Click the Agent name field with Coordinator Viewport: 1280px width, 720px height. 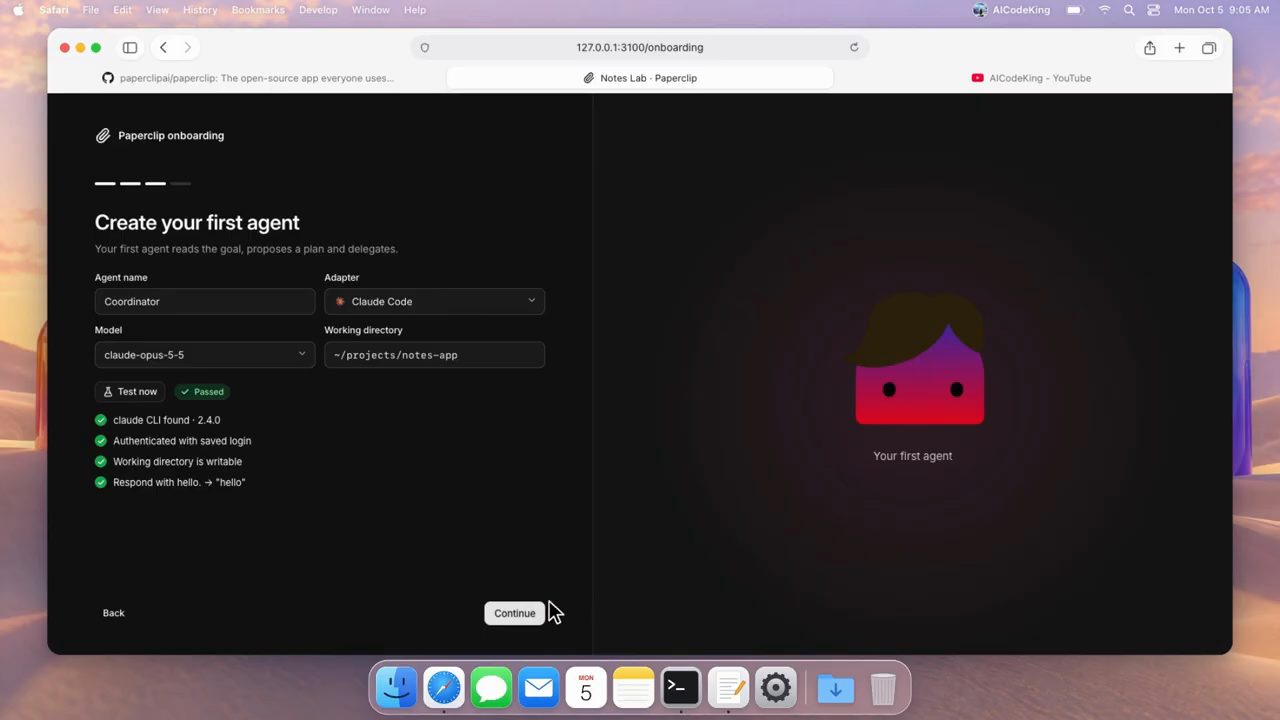click(x=205, y=301)
